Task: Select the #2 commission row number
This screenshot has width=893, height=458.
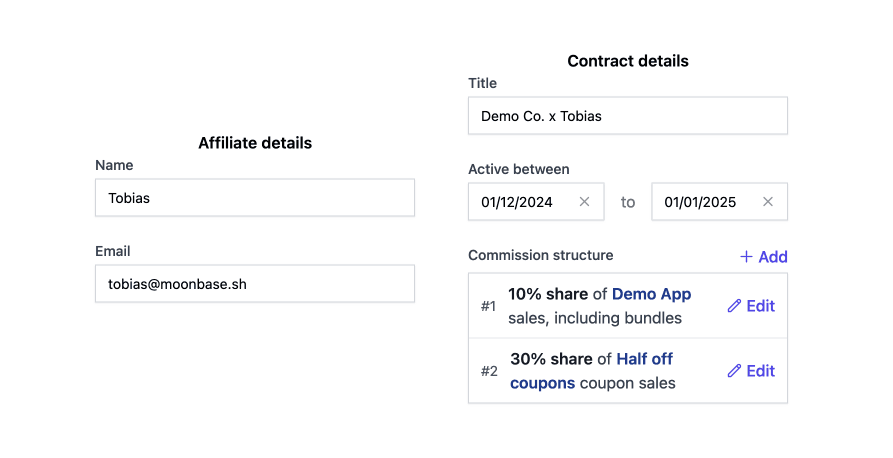Action: (x=488, y=371)
